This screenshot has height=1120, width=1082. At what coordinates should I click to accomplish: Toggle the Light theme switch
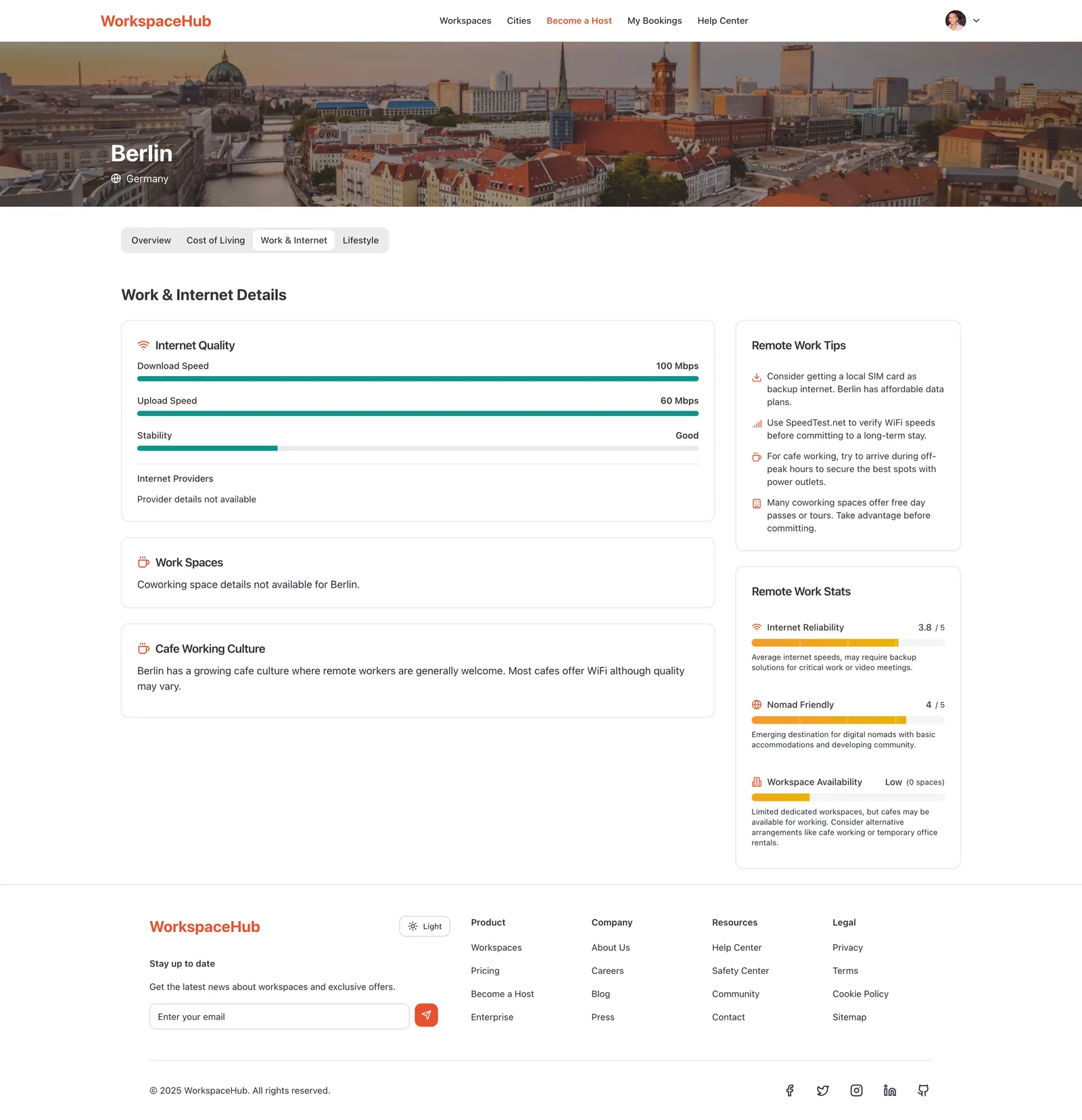click(x=425, y=926)
